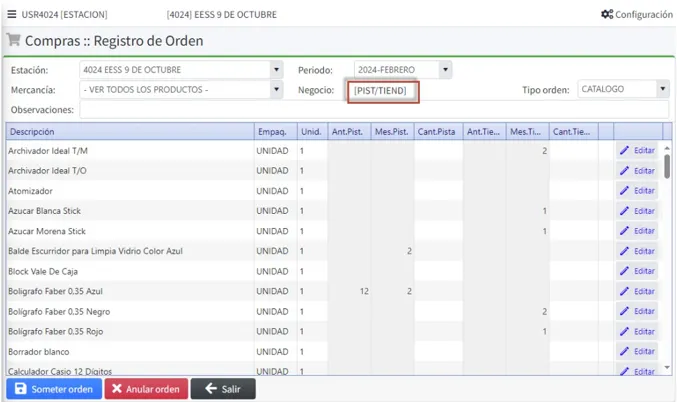This screenshot has width=677, height=402.
Task: Select Azucar Morena Stick description
Action: pos(47,231)
